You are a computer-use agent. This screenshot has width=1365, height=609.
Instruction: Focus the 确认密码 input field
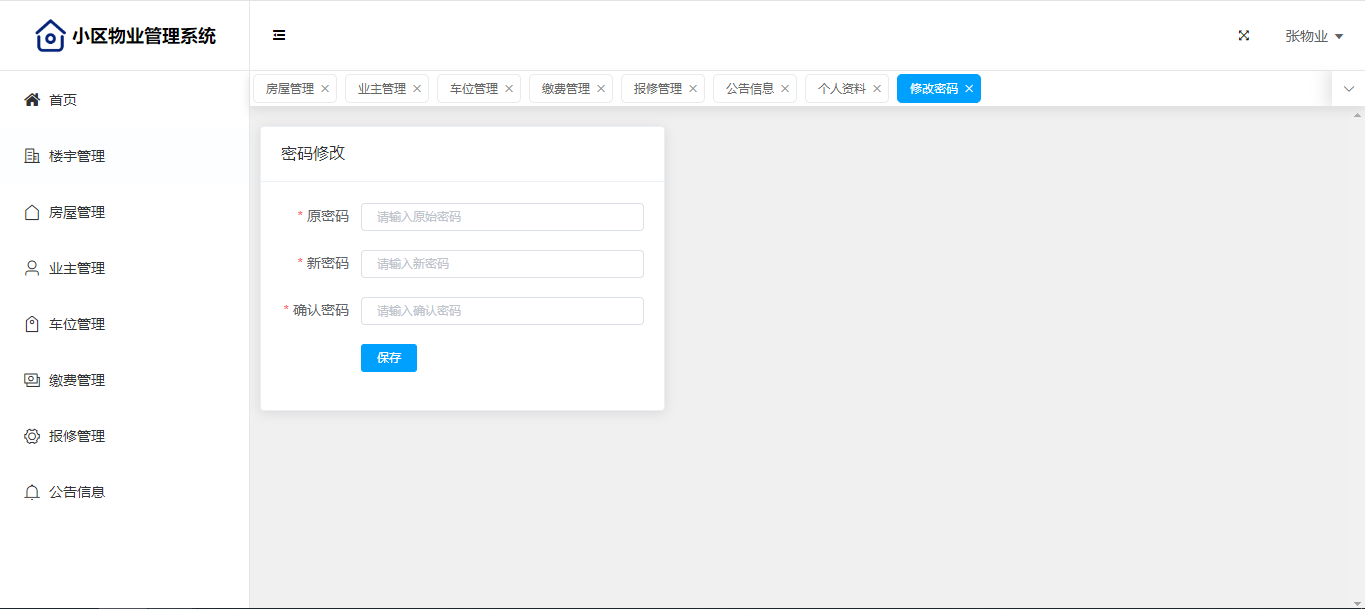pos(502,311)
